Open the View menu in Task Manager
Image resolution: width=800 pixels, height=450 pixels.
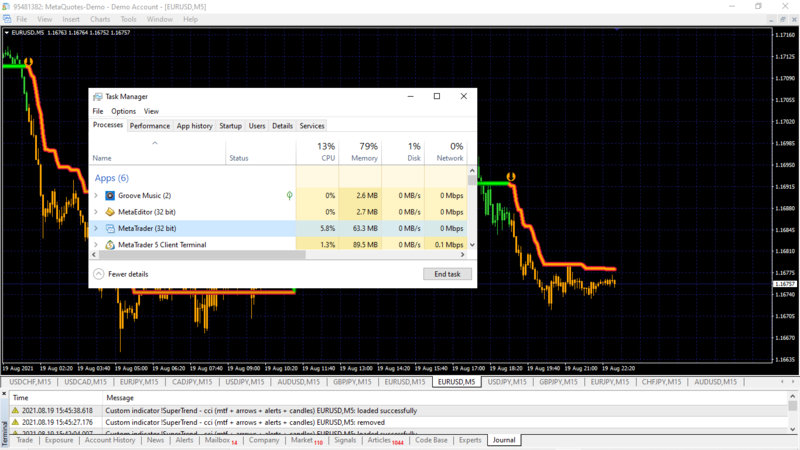[151, 111]
